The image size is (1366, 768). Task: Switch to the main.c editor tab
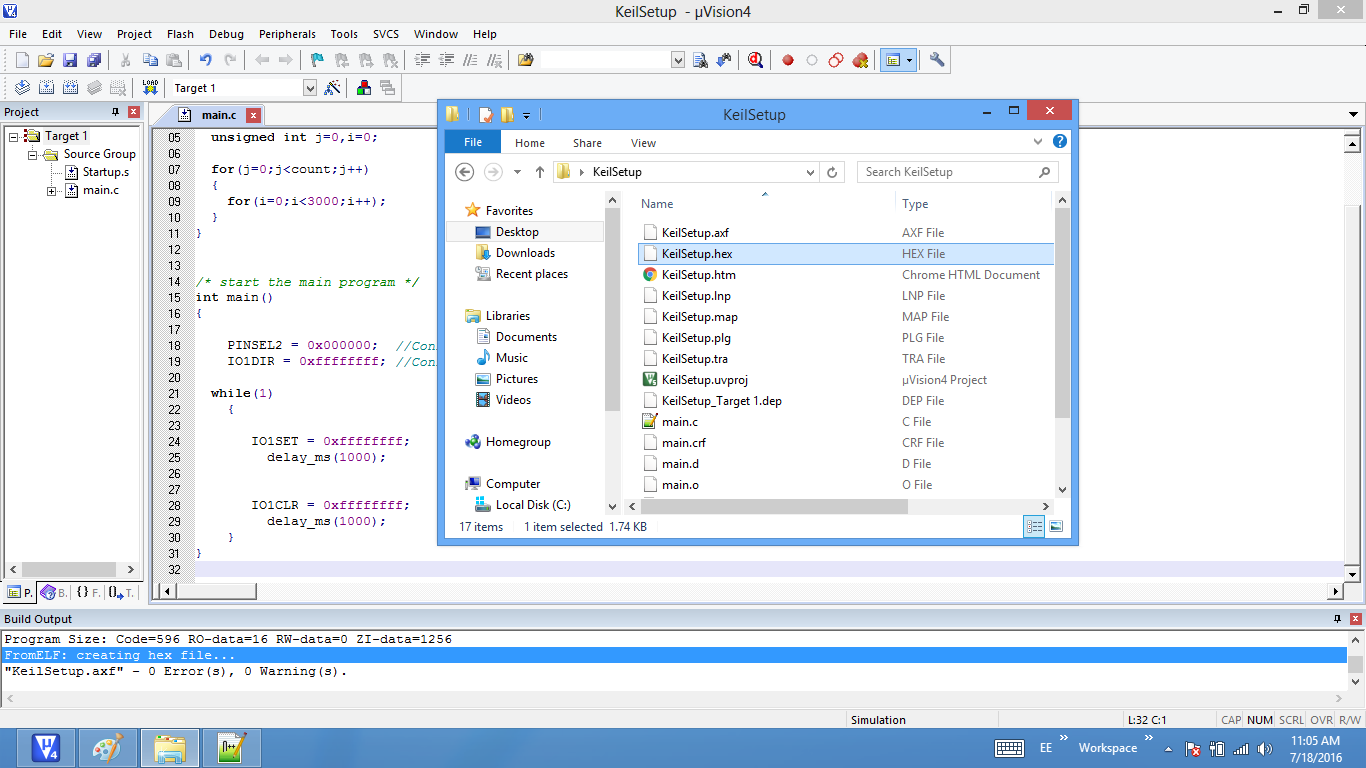click(x=219, y=115)
